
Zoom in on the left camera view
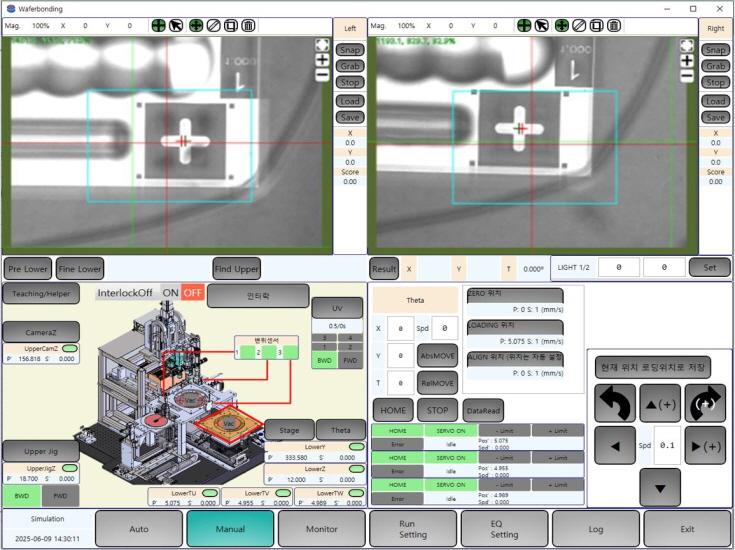(322, 60)
